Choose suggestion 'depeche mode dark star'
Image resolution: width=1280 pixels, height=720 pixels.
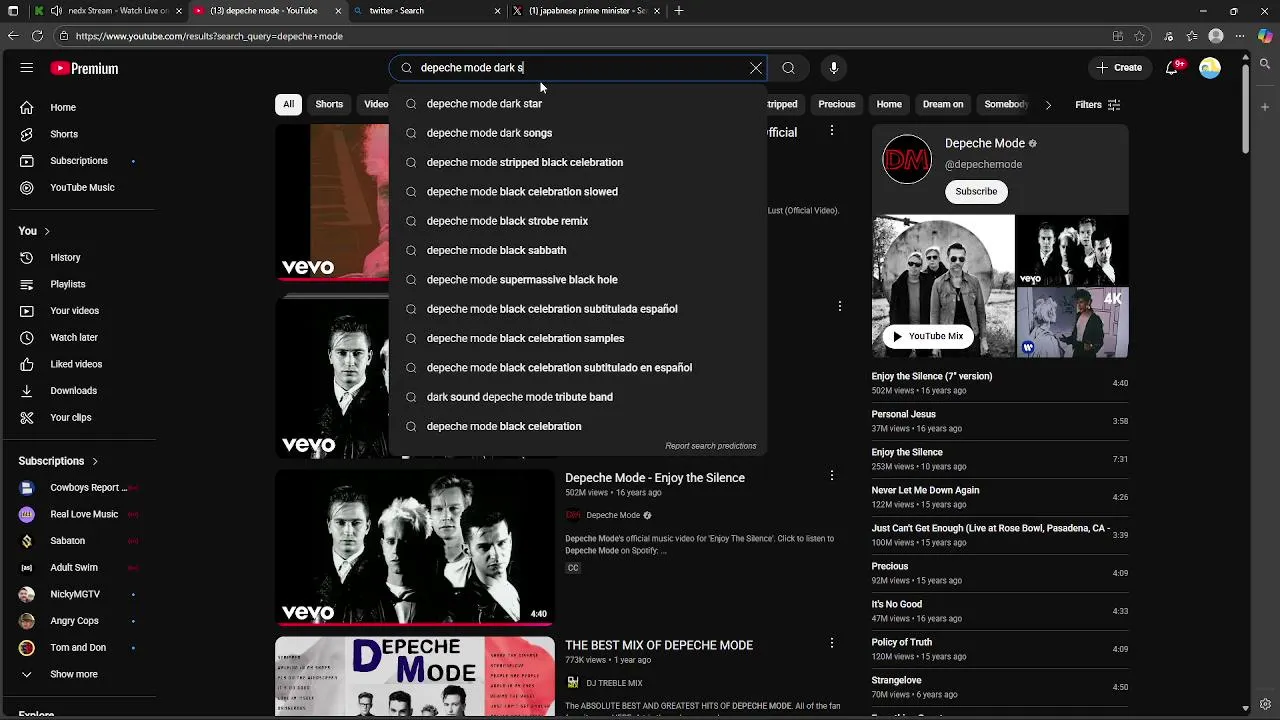click(x=578, y=104)
